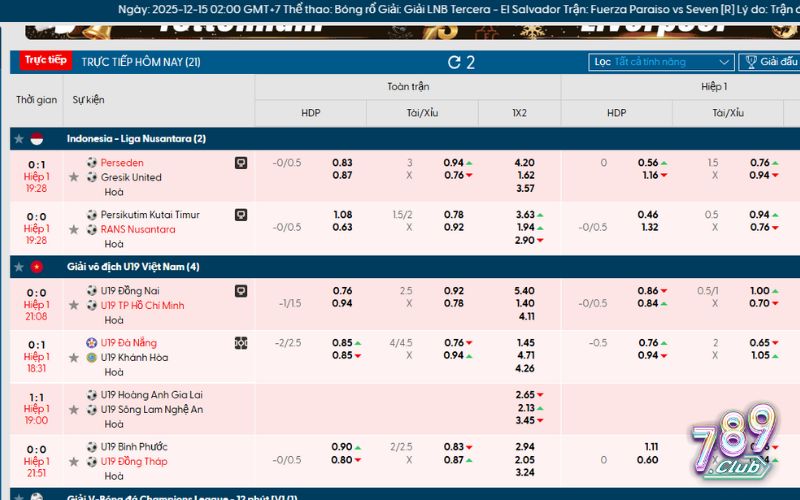Click the 'Giải đấu' trophy button
Image resolution: width=800 pixels, height=500 pixels.
click(770, 62)
